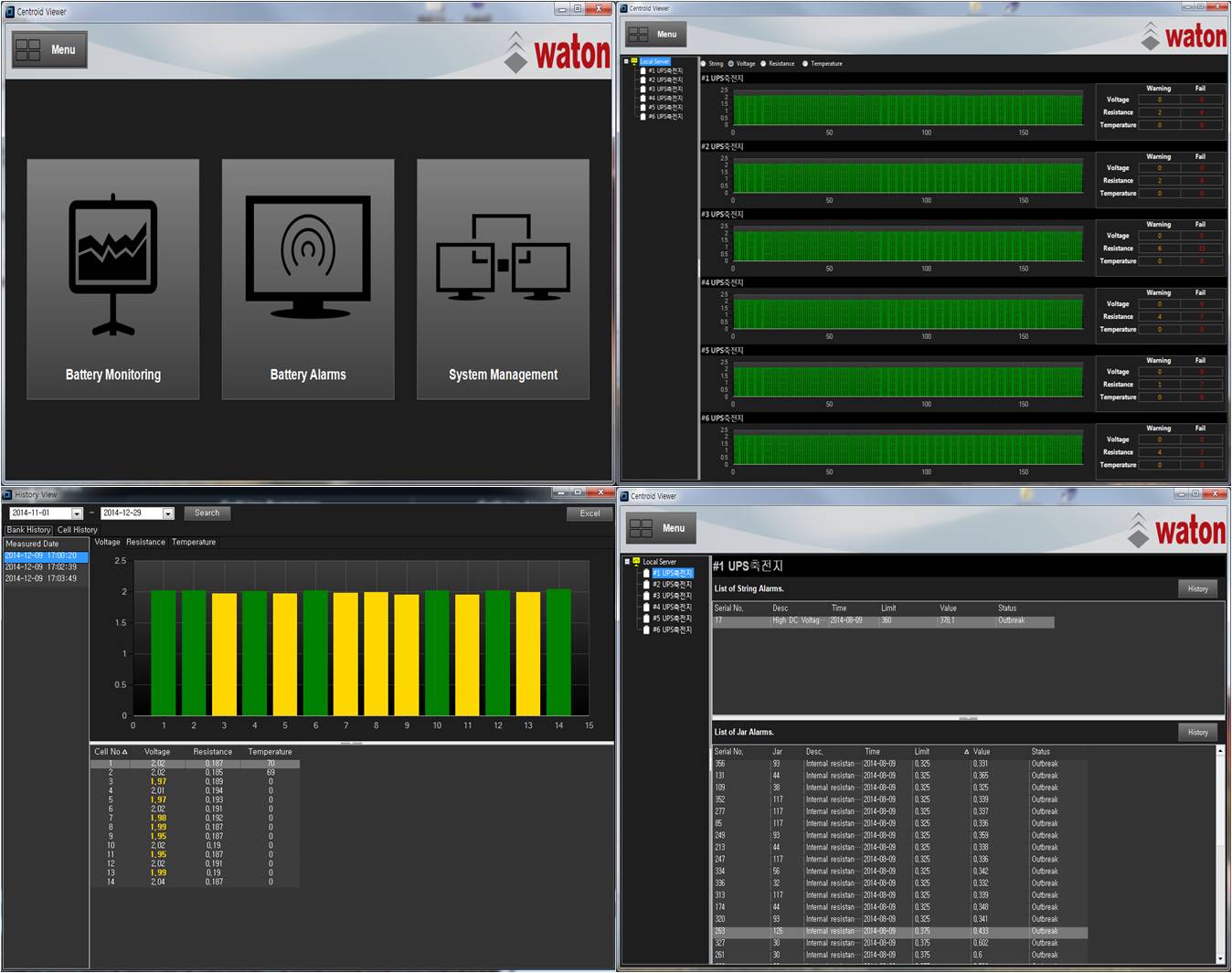Collapse Local Server node in alarms tree
Screen dimensions: 1232x973
click(x=627, y=562)
